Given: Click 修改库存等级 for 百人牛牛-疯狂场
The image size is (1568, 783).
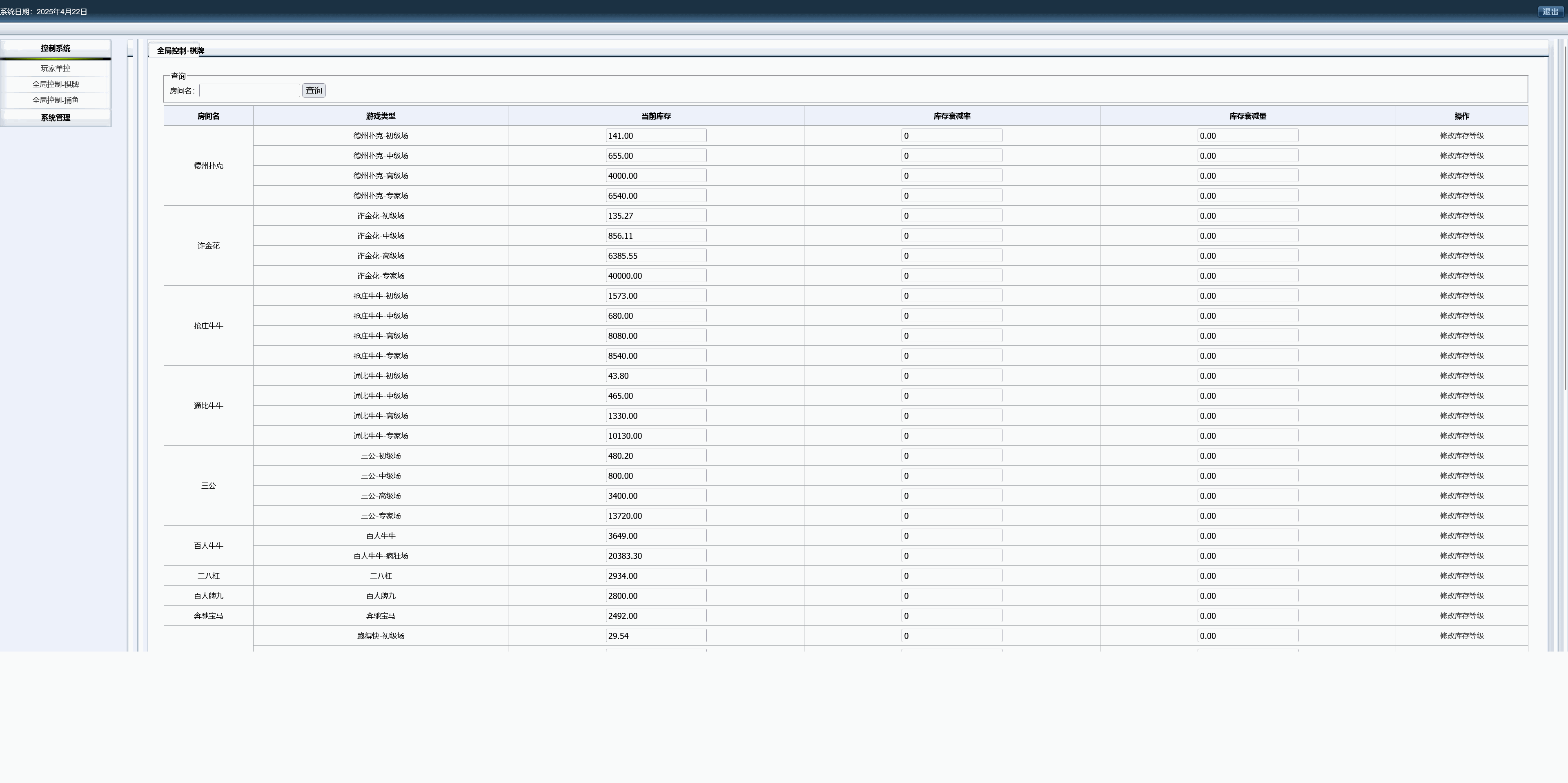Looking at the screenshot, I should 1461,556.
